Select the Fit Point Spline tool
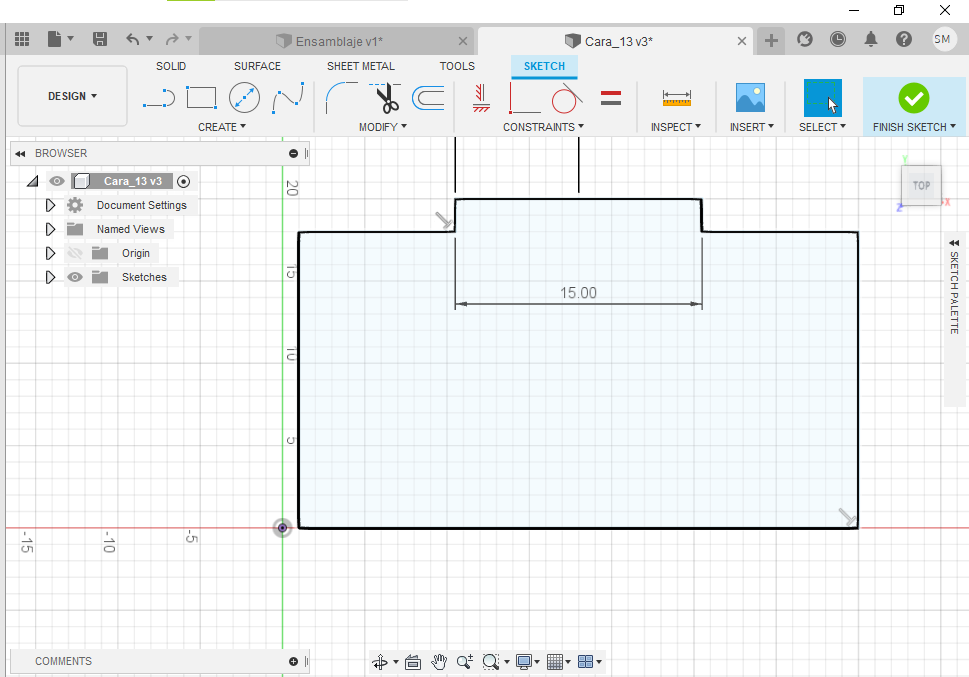 tap(288, 98)
